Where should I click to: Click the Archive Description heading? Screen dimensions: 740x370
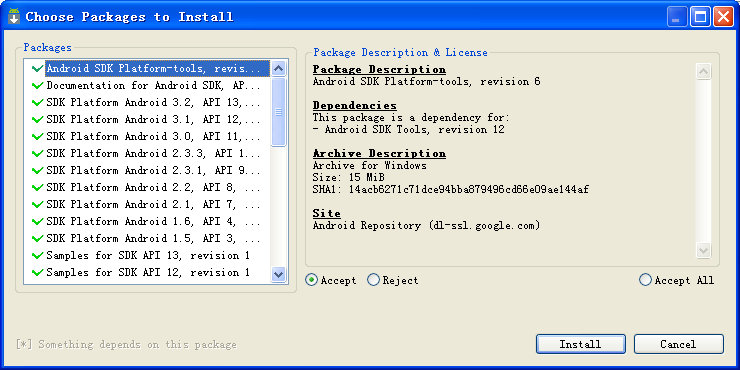pos(379,153)
